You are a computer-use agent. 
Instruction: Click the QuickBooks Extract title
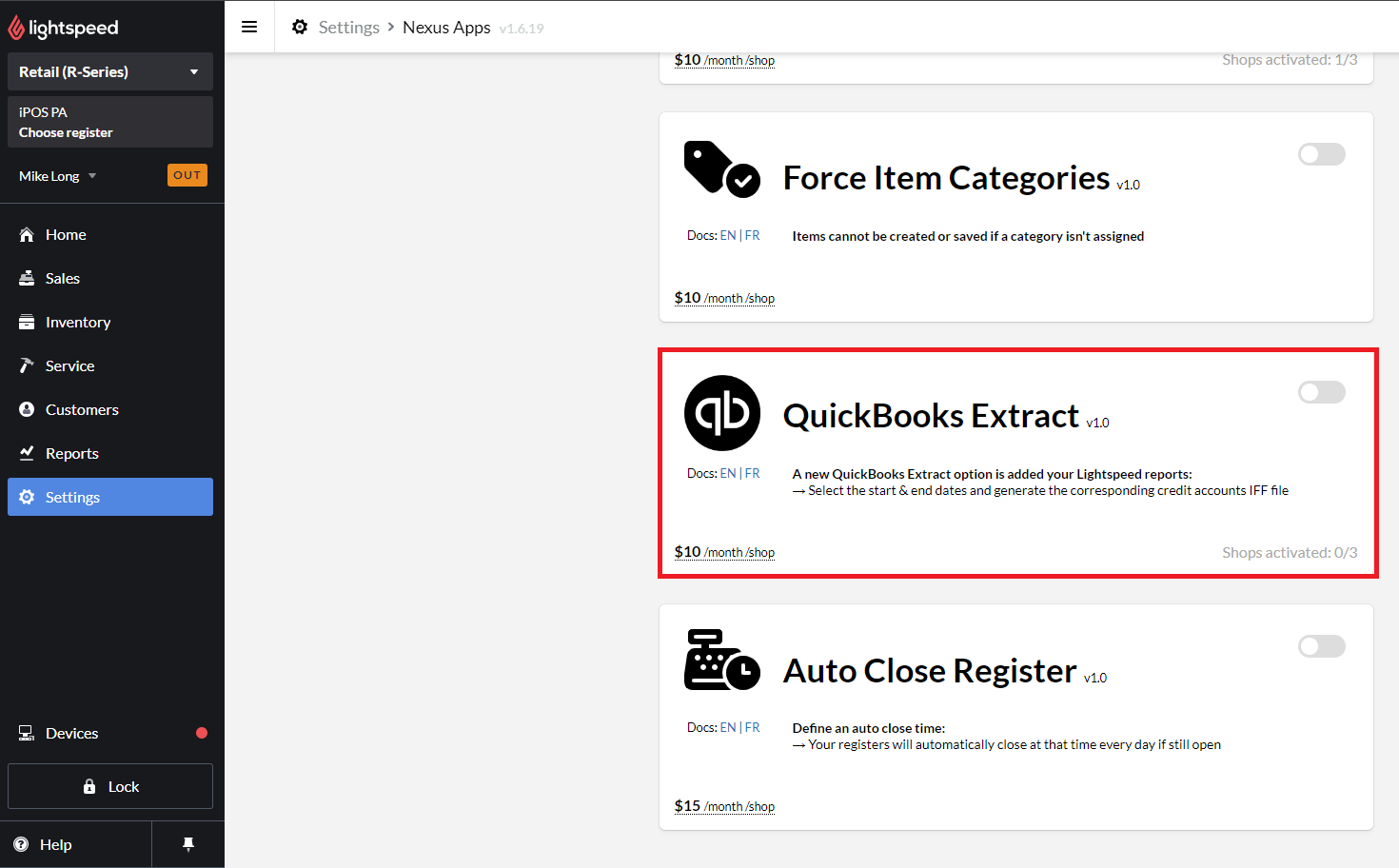931,416
